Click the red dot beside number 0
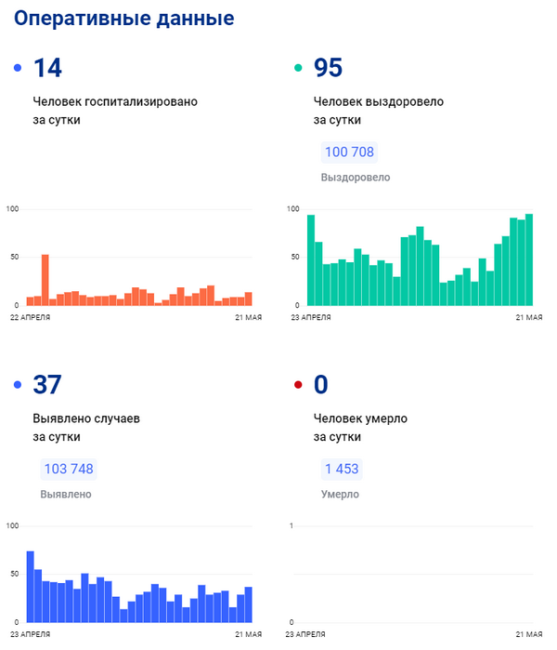Viewport: 557px width, 650px height. click(298, 385)
